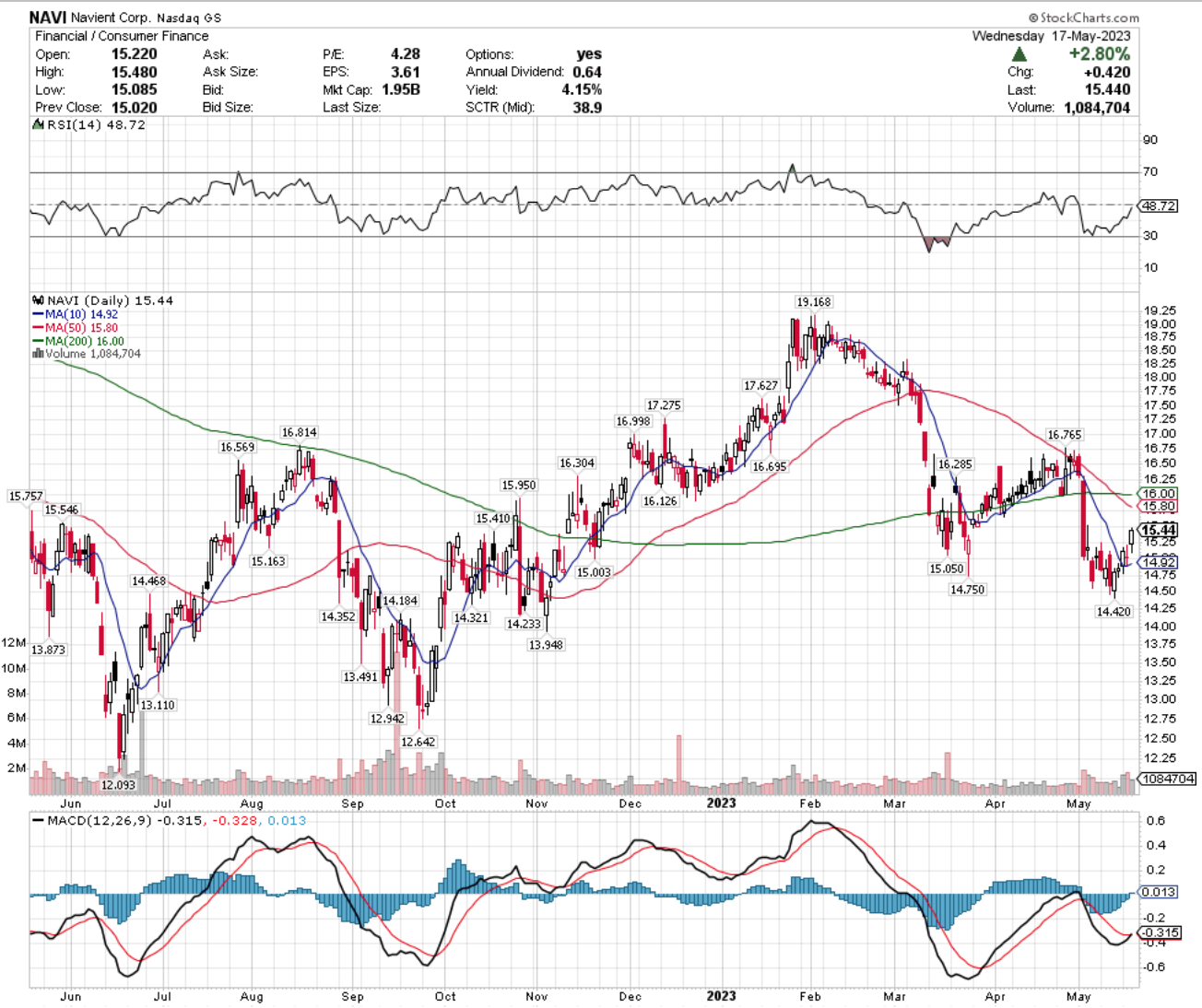Click the StockCharts.com copyright text
1202x1008 pixels.
tap(1083, 18)
